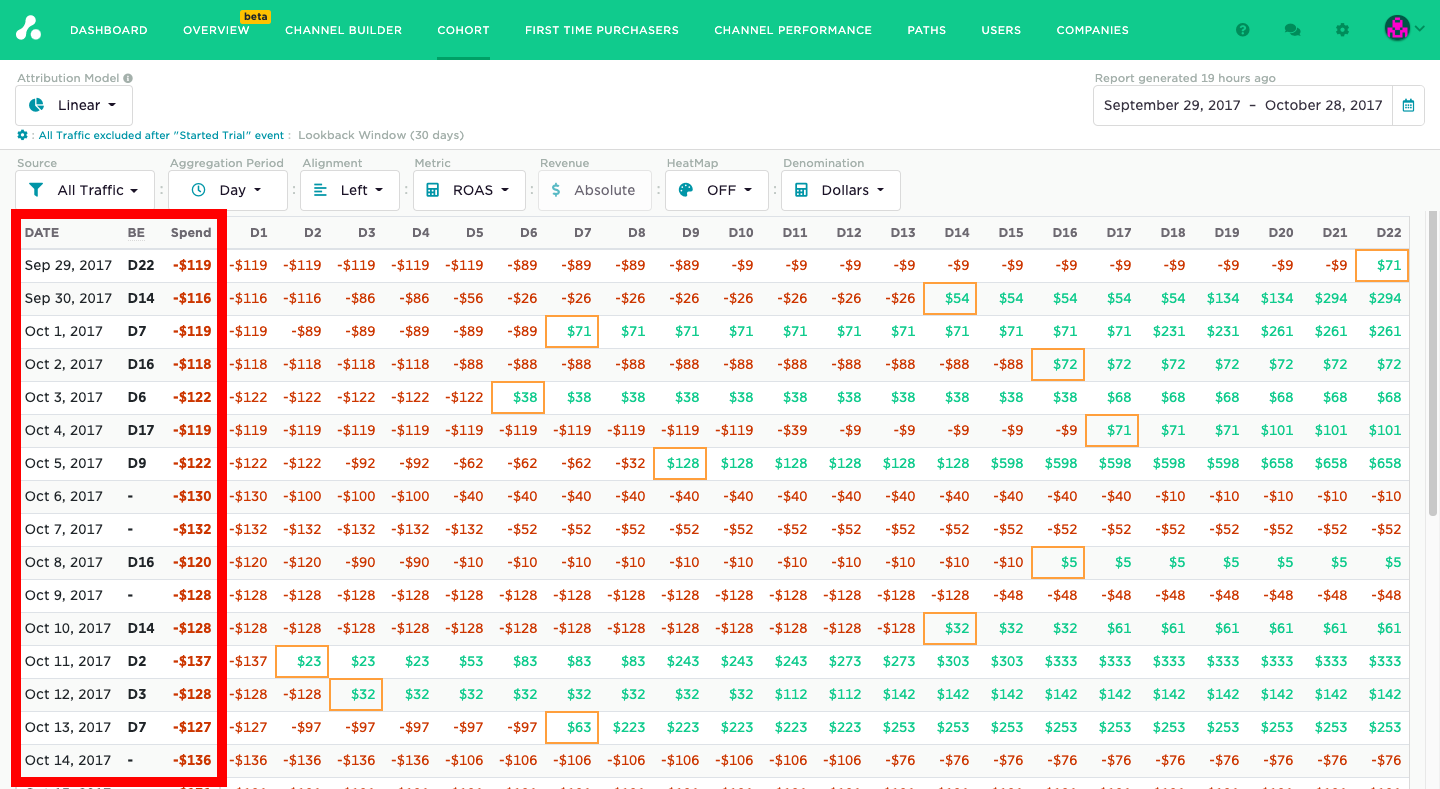
Task: Go to the Users tab
Action: [x=1001, y=30]
